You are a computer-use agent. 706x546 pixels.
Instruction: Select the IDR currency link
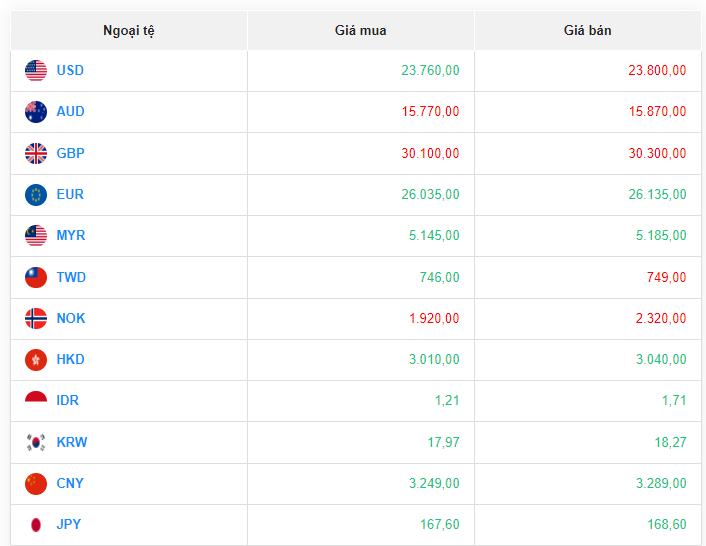click(x=68, y=401)
